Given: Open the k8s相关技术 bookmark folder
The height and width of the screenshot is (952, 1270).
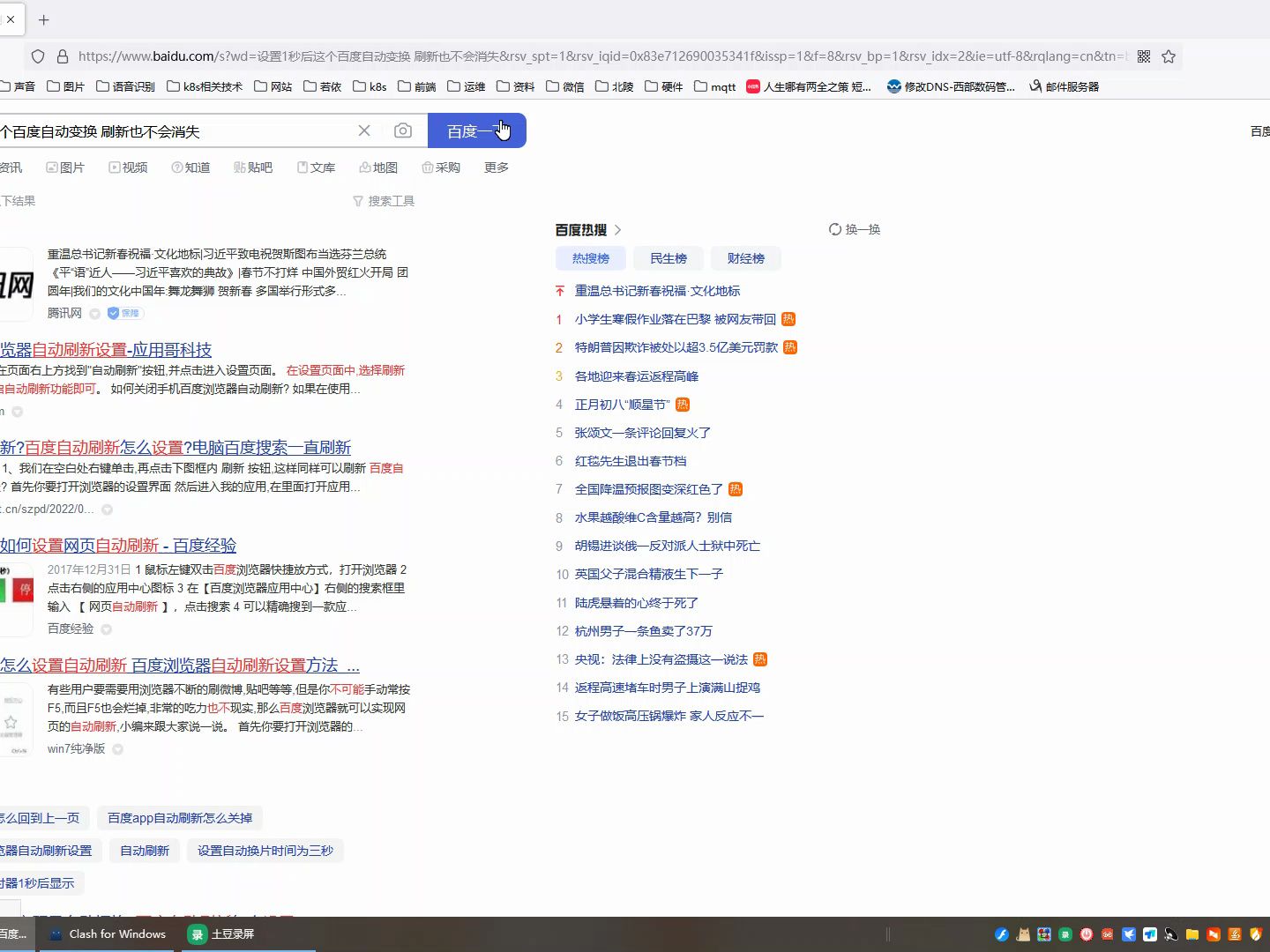Looking at the screenshot, I should pyautogui.click(x=205, y=86).
